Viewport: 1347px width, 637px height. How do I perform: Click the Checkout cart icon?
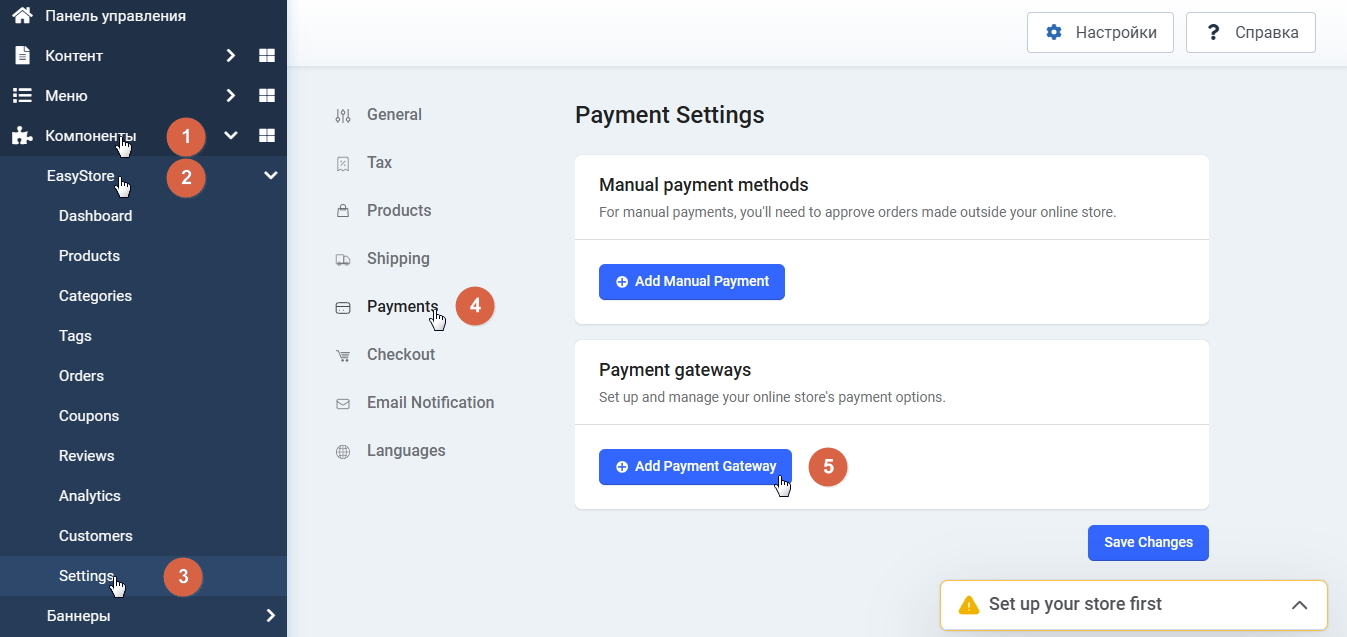tap(343, 355)
